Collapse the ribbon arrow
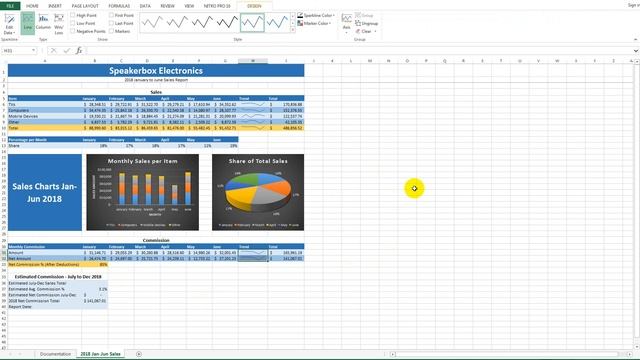Image resolution: width=640 pixels, height=360 pixels. pyautogui.click(x=635, y=40)
